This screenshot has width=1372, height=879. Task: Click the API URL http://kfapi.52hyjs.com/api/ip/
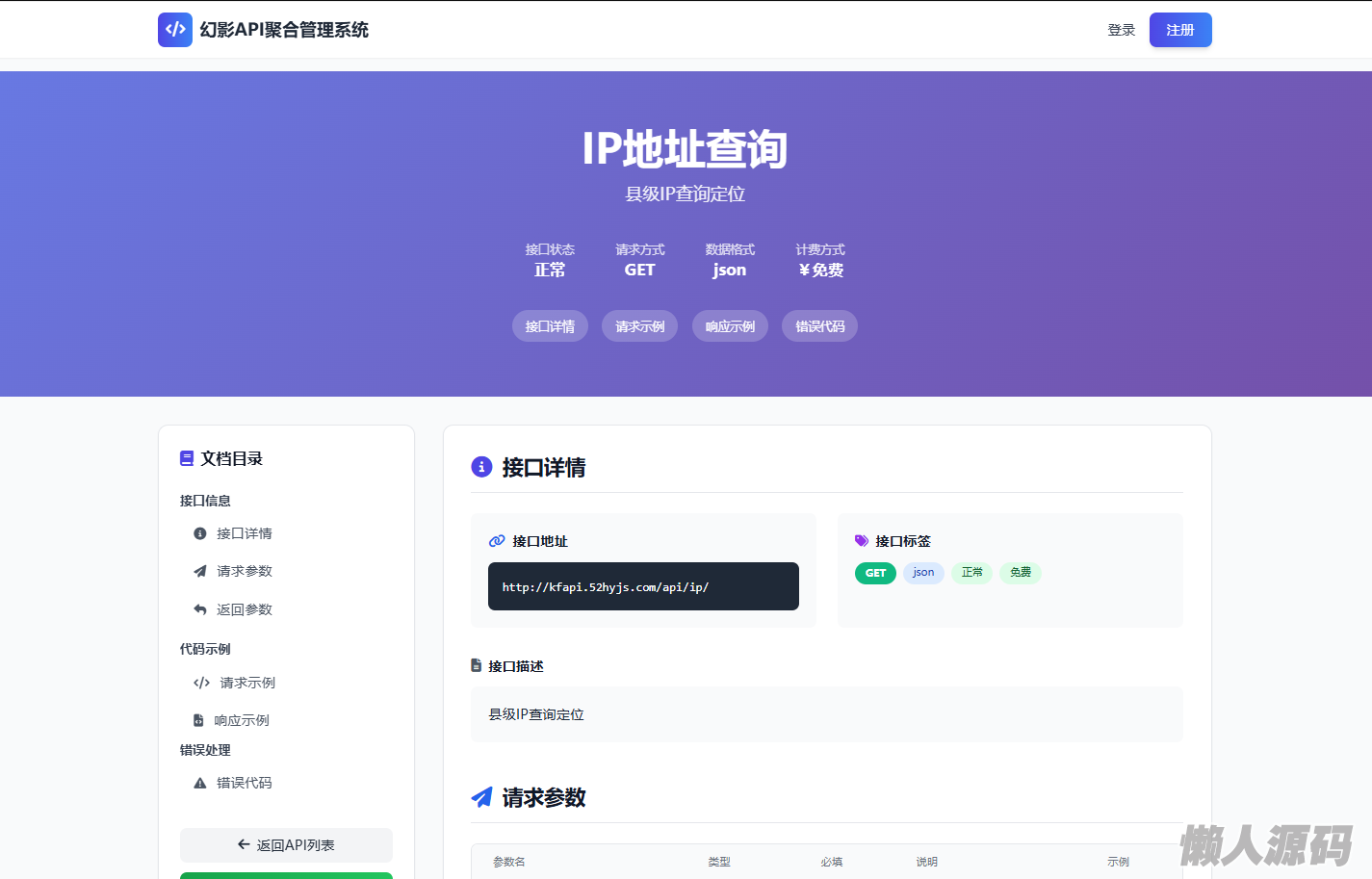[606, 587]
